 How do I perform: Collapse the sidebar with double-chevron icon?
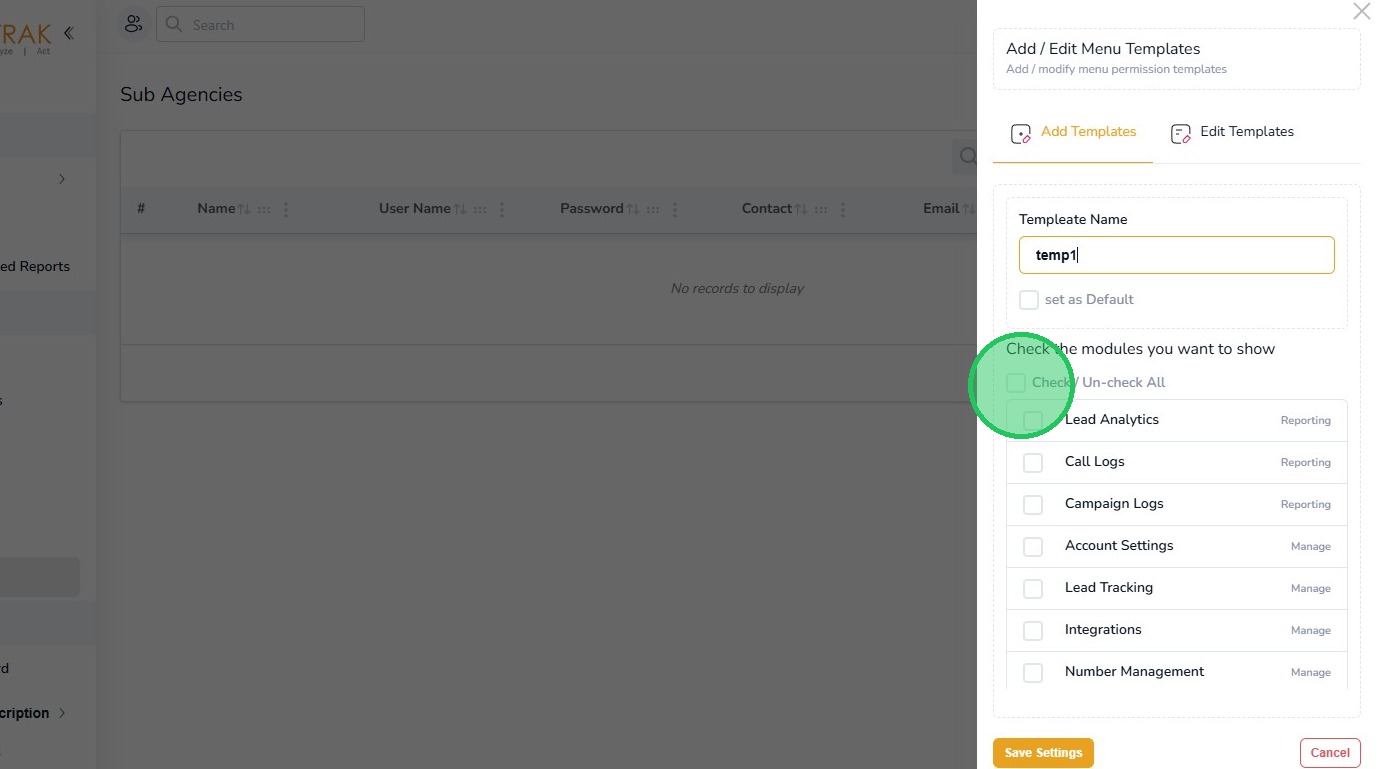click(68, 33)
